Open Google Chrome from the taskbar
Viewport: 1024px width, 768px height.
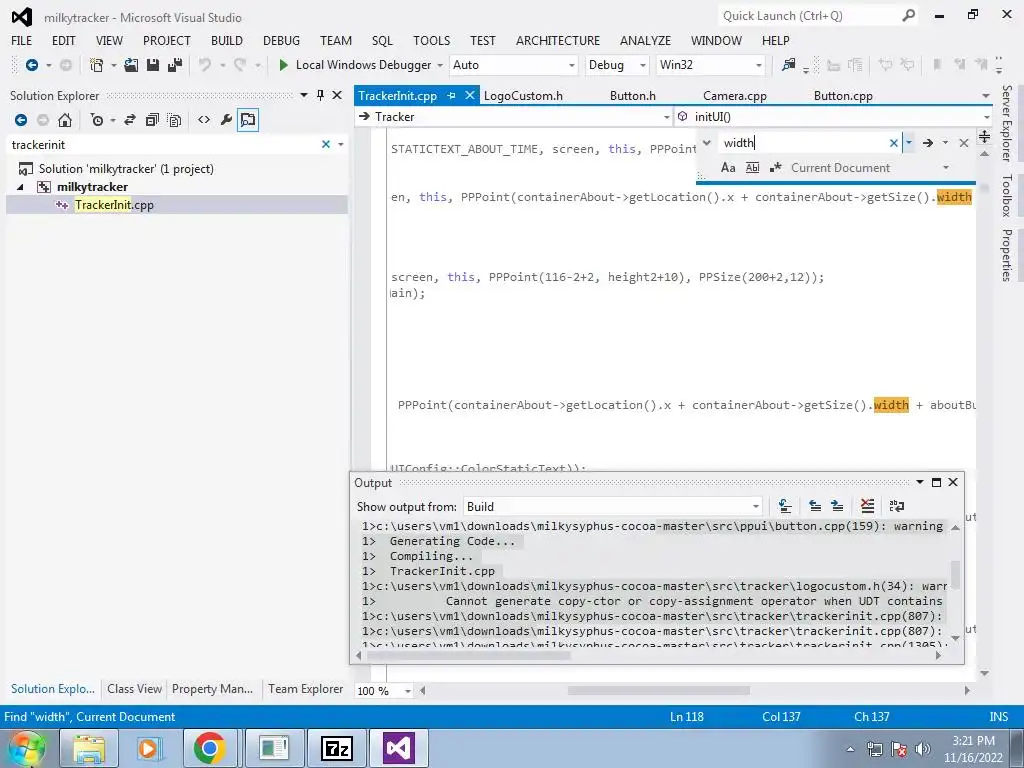pos(209,748)
